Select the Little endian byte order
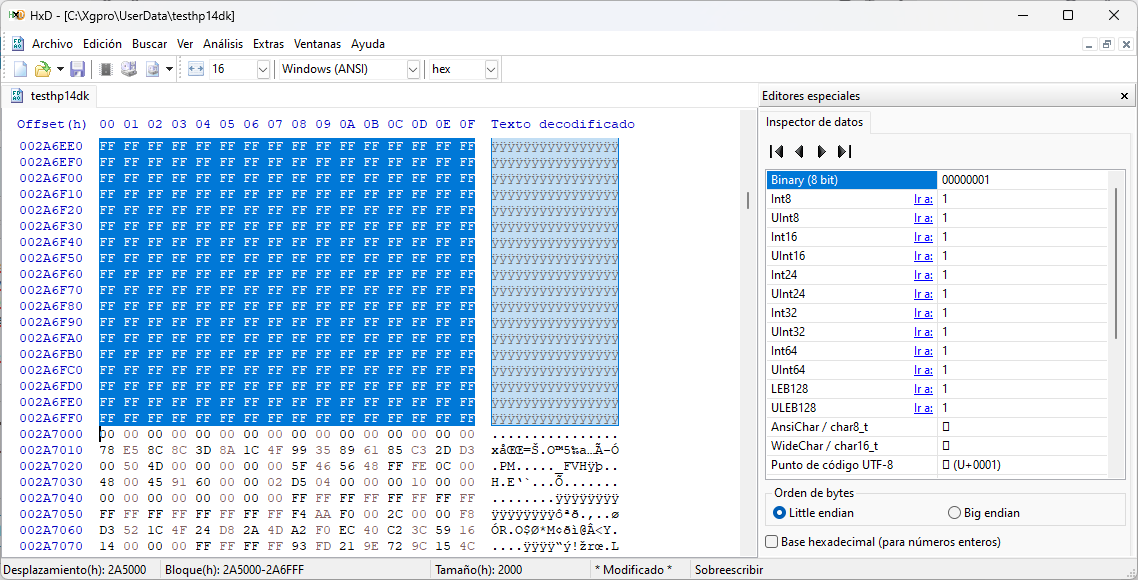 click(x=781, y=513)
